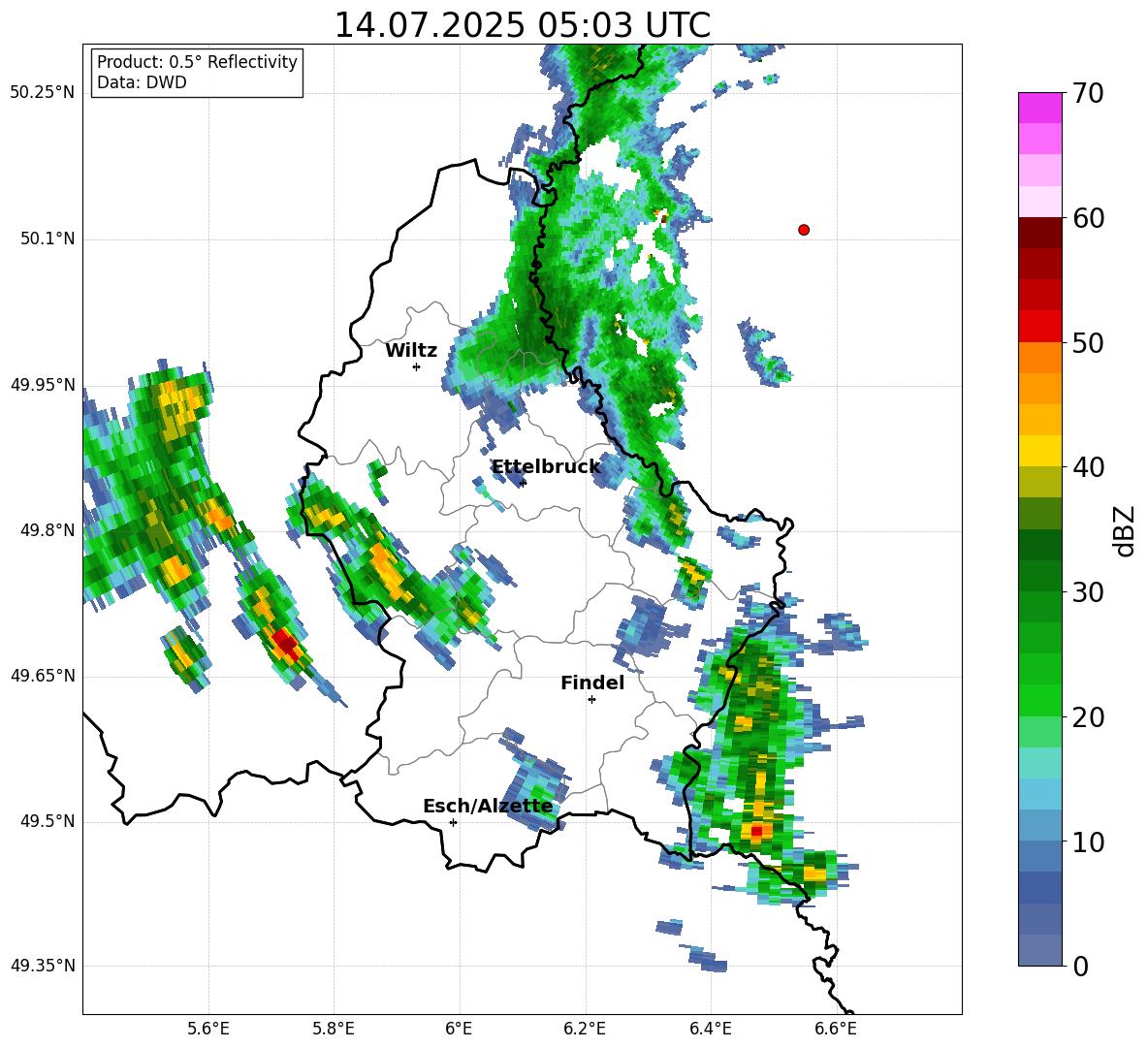Click the 49.5°N latitude label
Image resolution: width=1148 pixels, height=1048 pixels.
[x=47, y=821]
